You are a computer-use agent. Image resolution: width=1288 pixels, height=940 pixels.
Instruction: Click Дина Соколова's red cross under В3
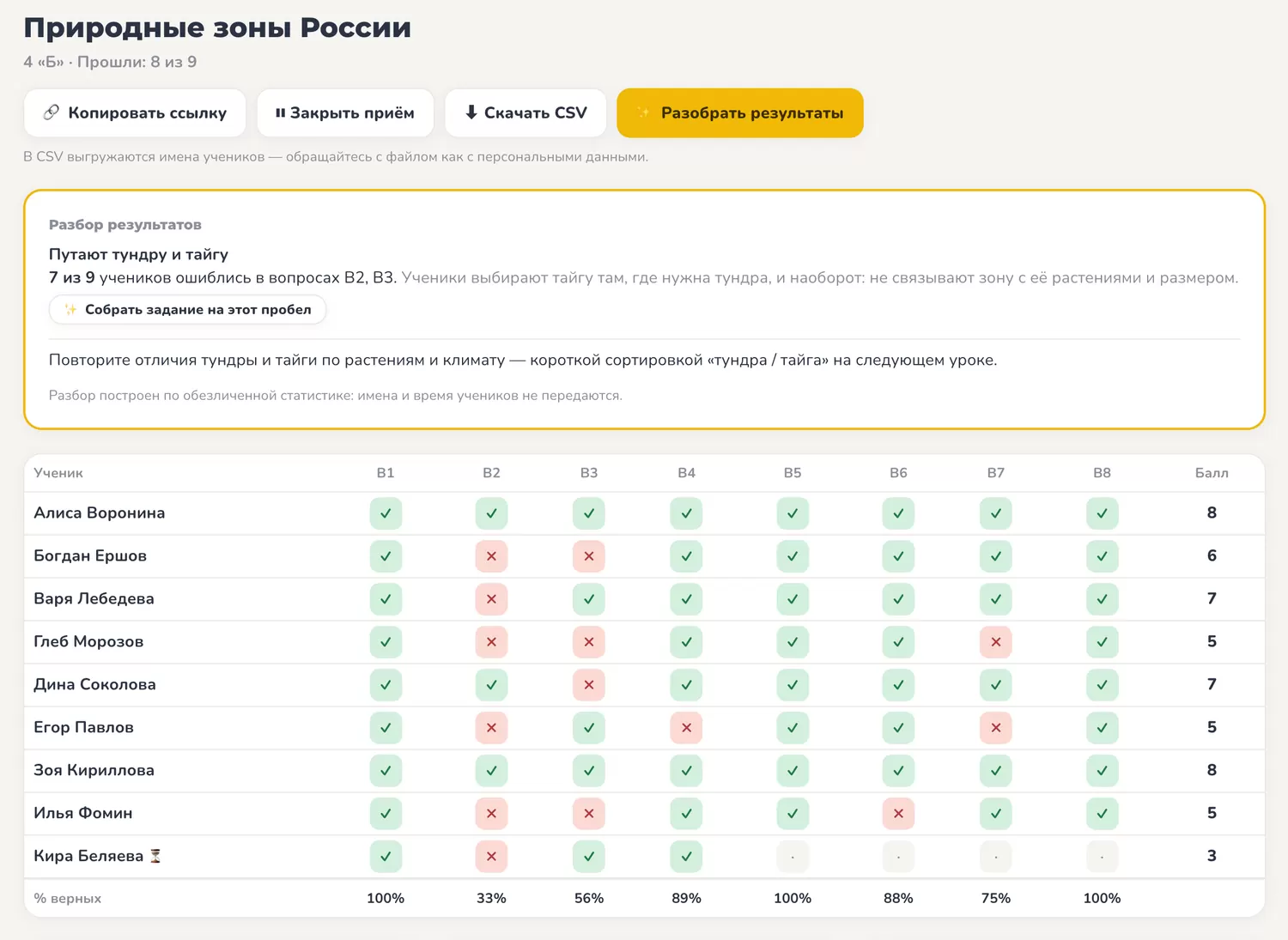click(589, 685)
